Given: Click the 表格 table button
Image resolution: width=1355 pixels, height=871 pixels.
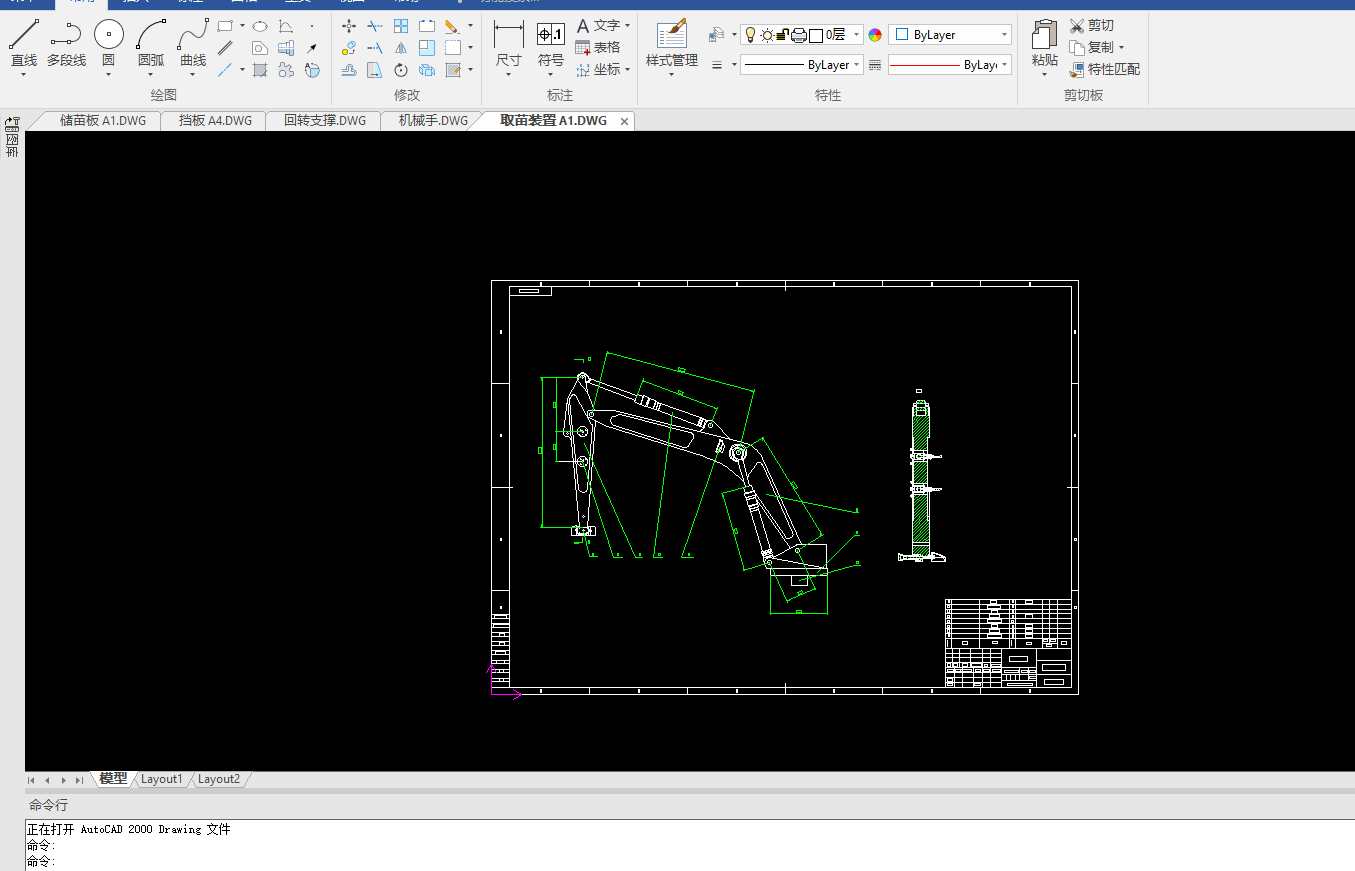Looking at the screenshot, I should 598,47.
